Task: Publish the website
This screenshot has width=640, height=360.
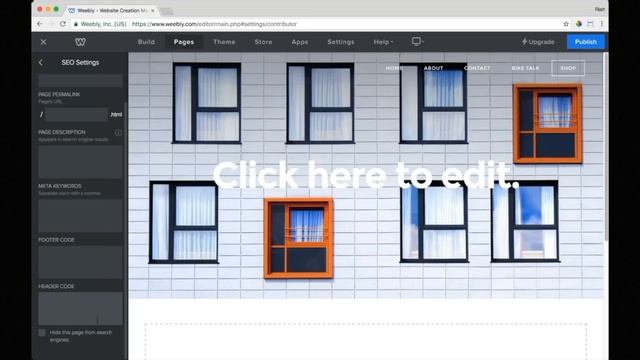Action: pos(586,42)
